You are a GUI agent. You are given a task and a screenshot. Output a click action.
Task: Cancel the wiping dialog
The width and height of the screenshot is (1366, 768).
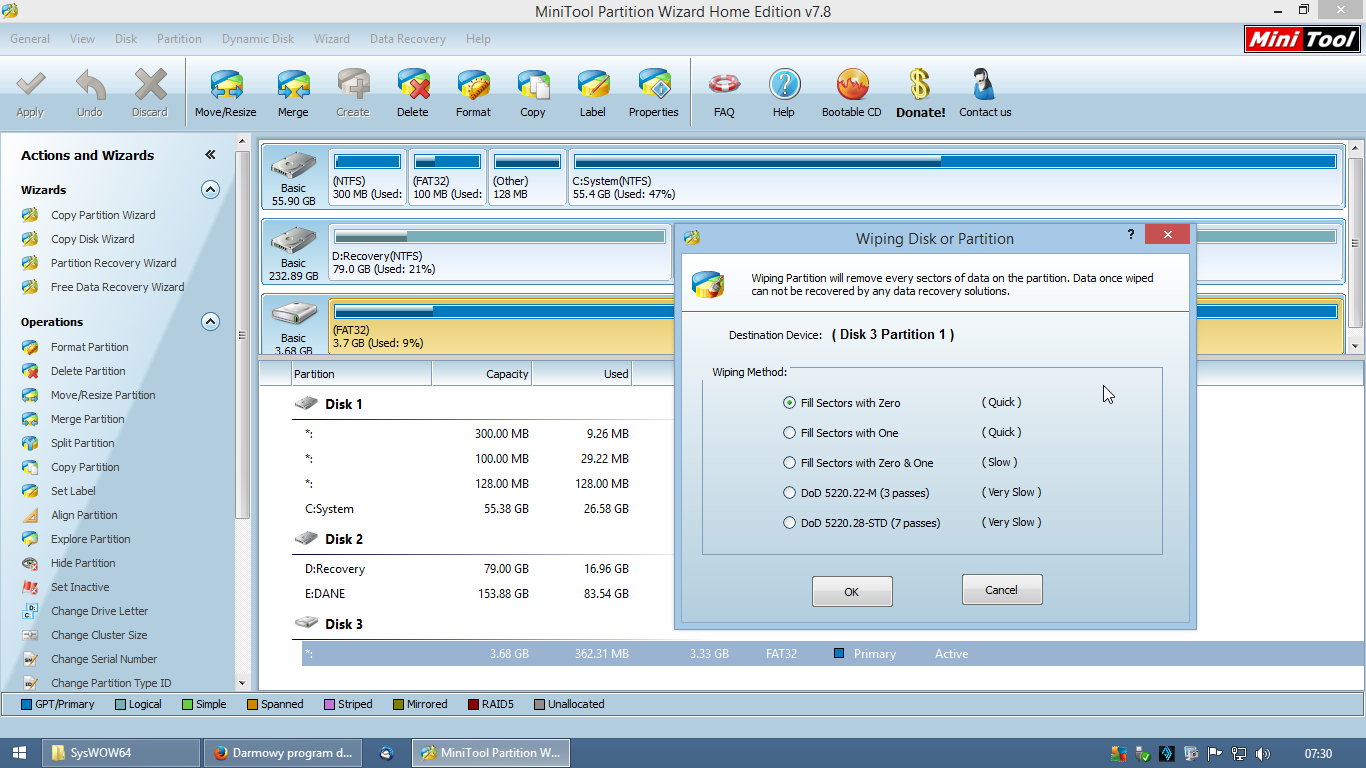click(x=1002, y=589)
